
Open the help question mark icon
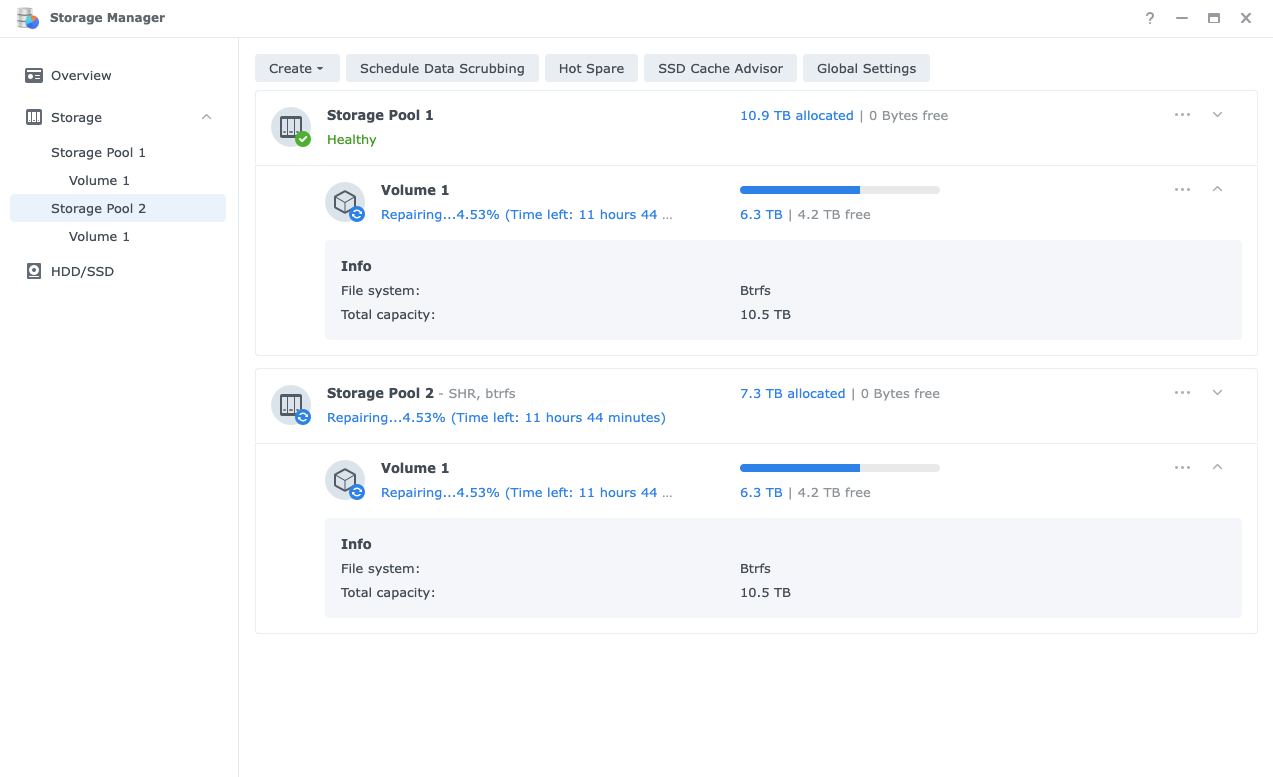[x=1149, y=17]
